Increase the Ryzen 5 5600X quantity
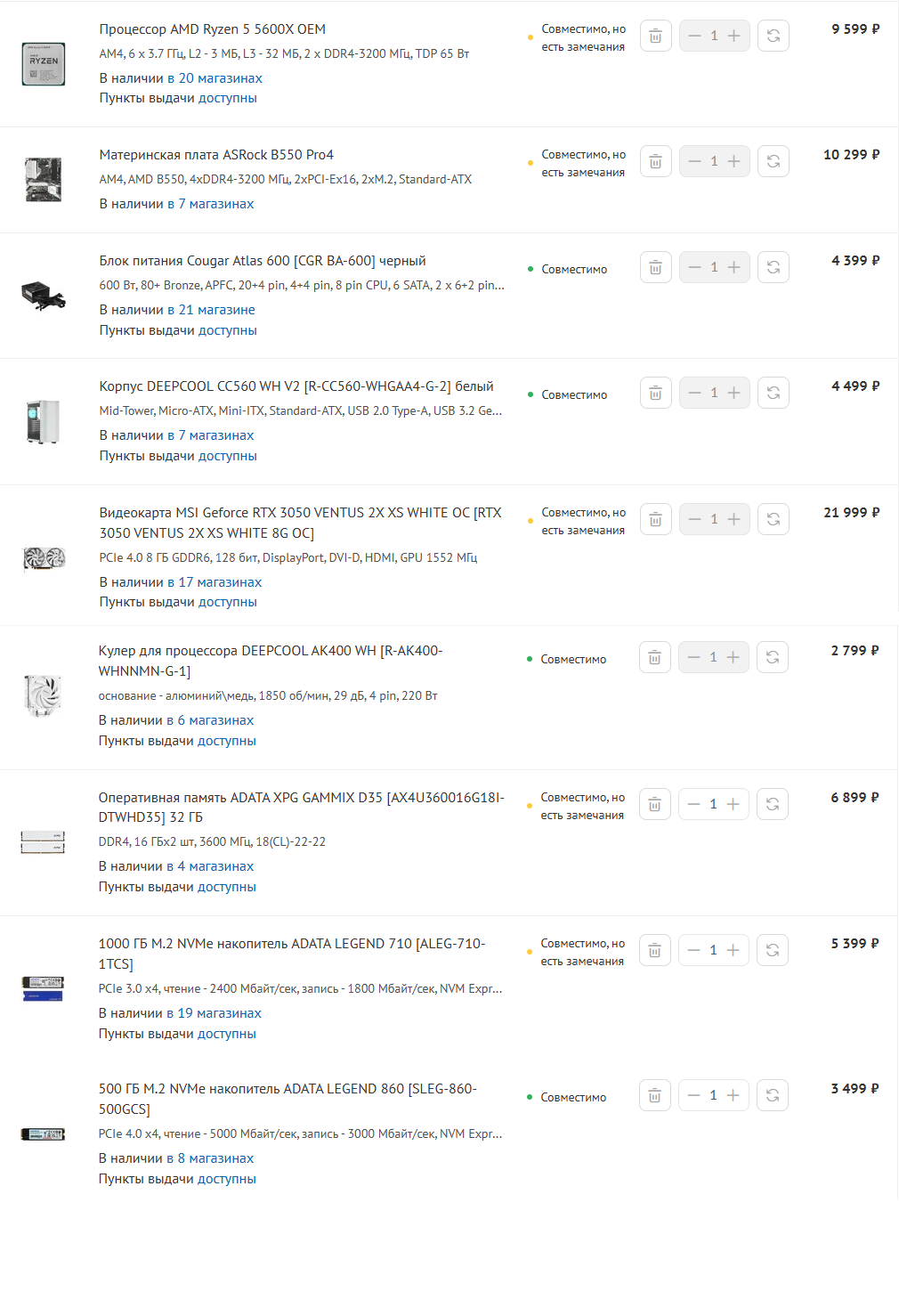The height and width of the screenshot is (1316, 899). 734,36
